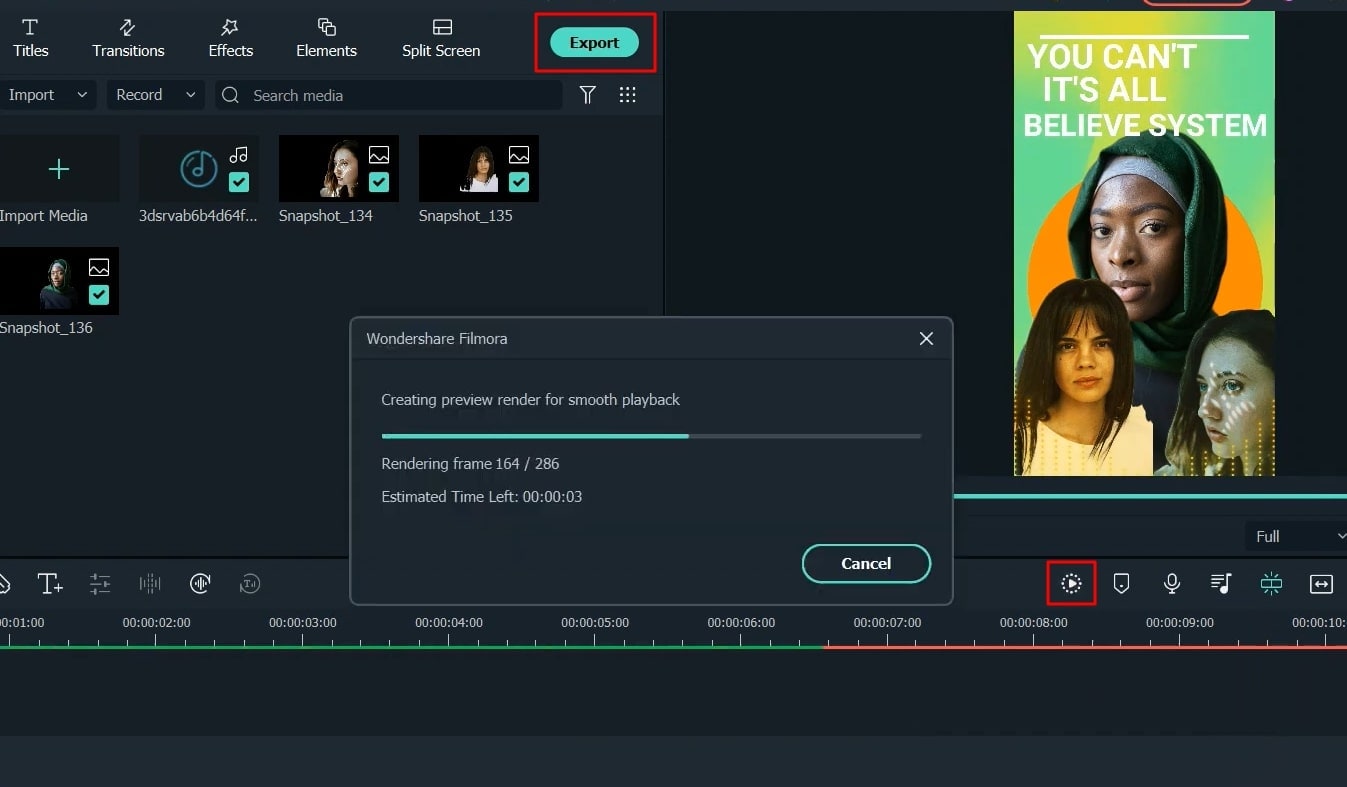Click the preview playback progress bar
The height and width of the screenshot is (787, 1347).
[x=1150, y=496]
